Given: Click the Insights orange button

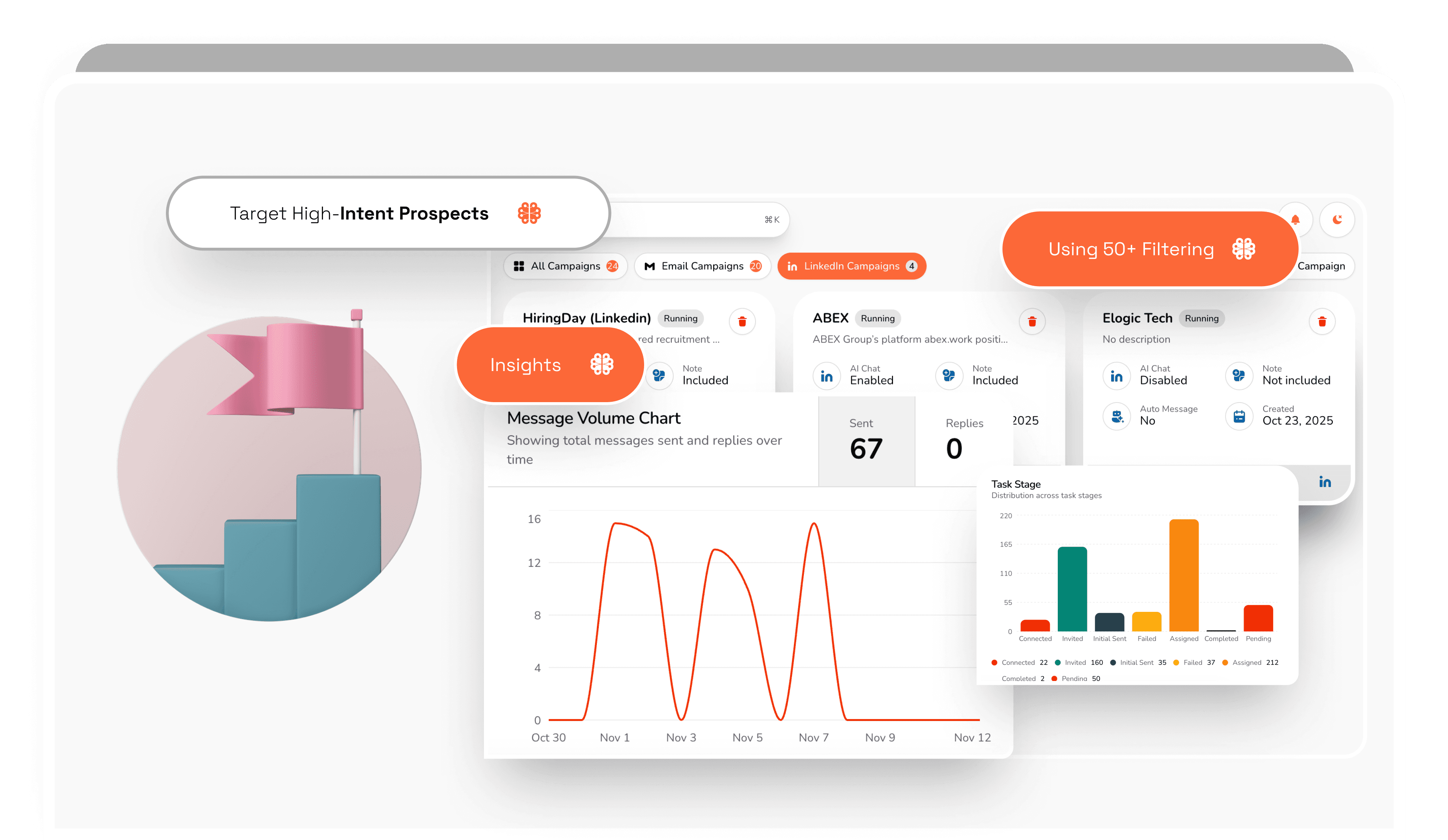Looking at the screenshot, I should click(550, 365).
